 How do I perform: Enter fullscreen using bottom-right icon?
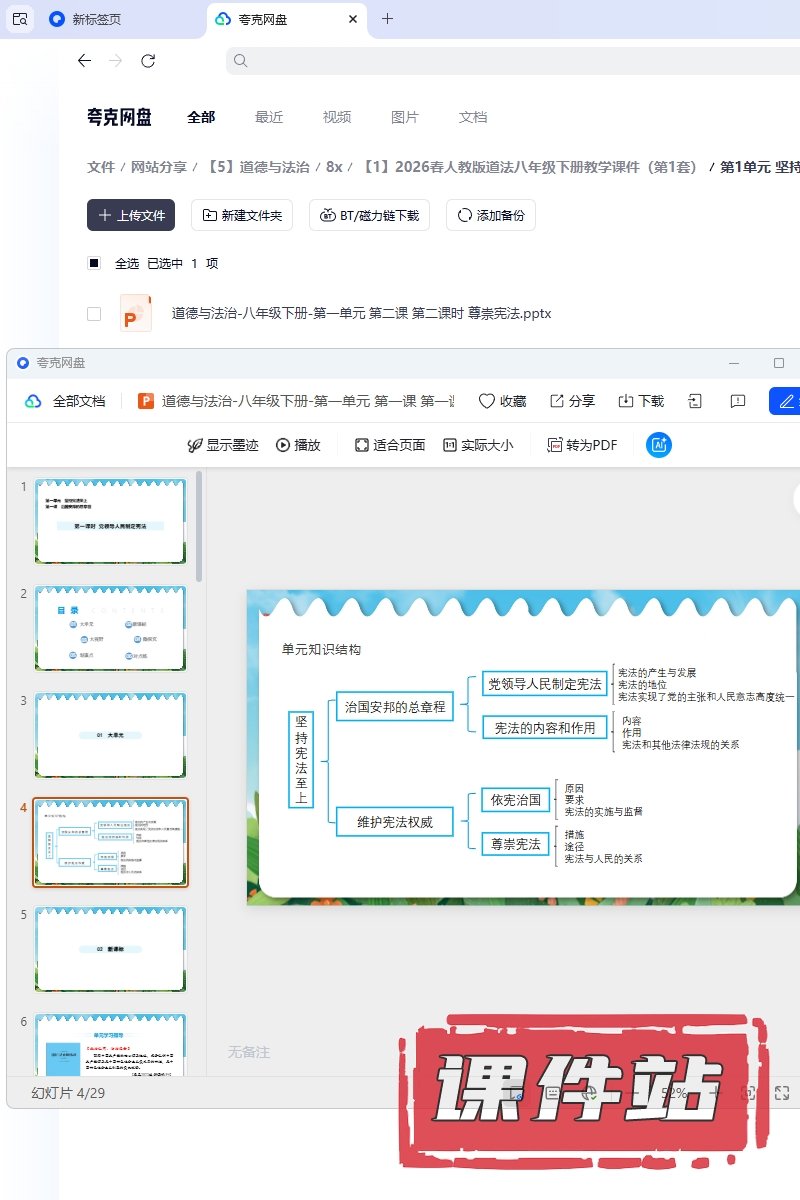(783, 1093)
